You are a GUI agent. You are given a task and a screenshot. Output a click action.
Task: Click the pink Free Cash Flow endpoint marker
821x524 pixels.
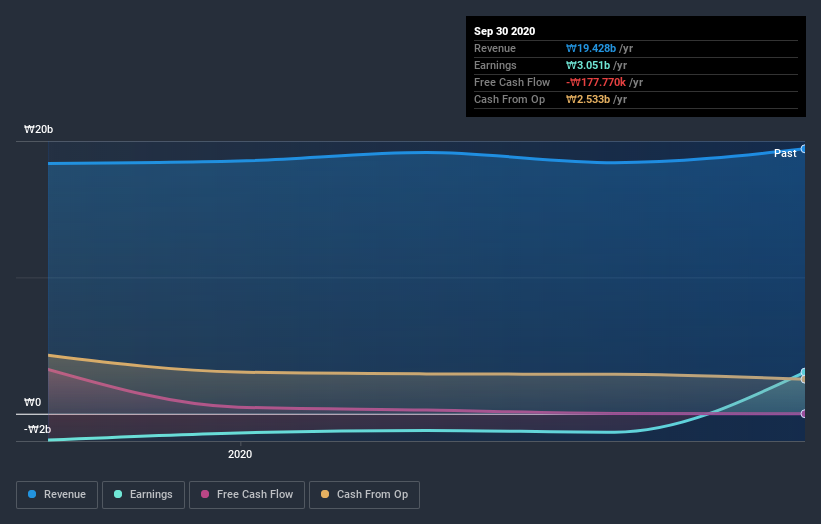804,414
